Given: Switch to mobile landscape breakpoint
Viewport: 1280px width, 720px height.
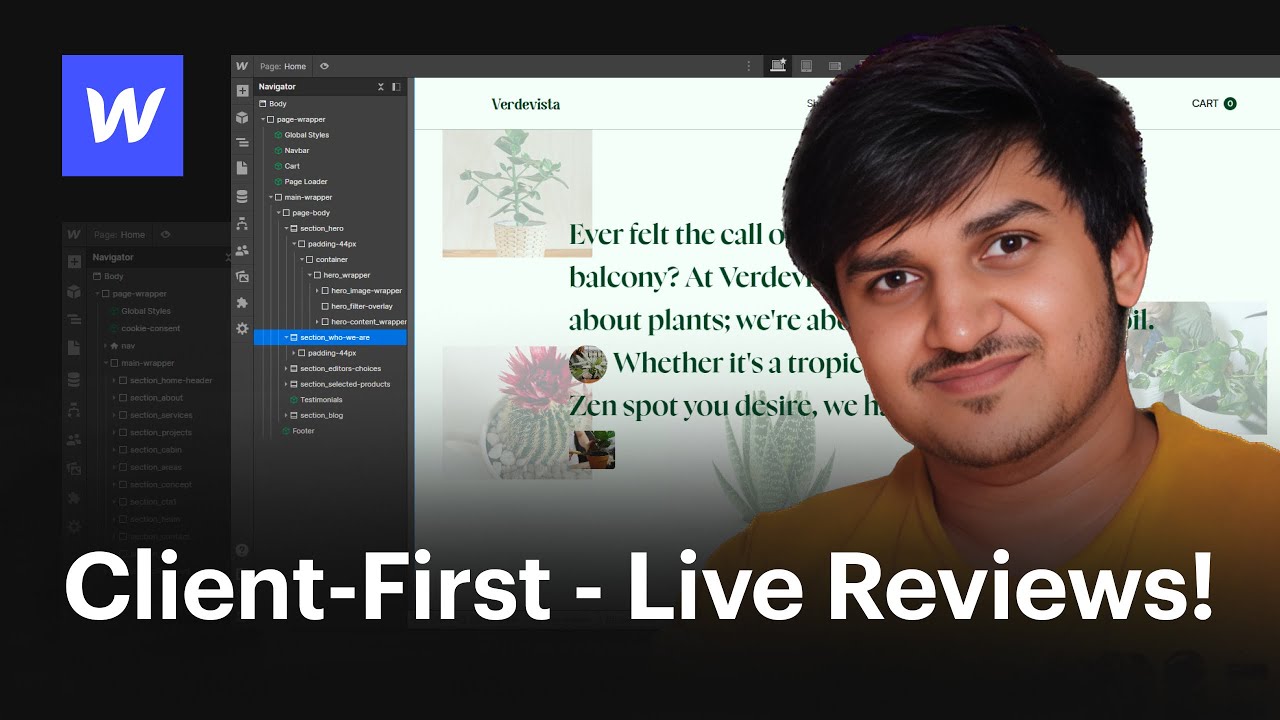Looking at the screenshot, I should (x=835, y=66).
